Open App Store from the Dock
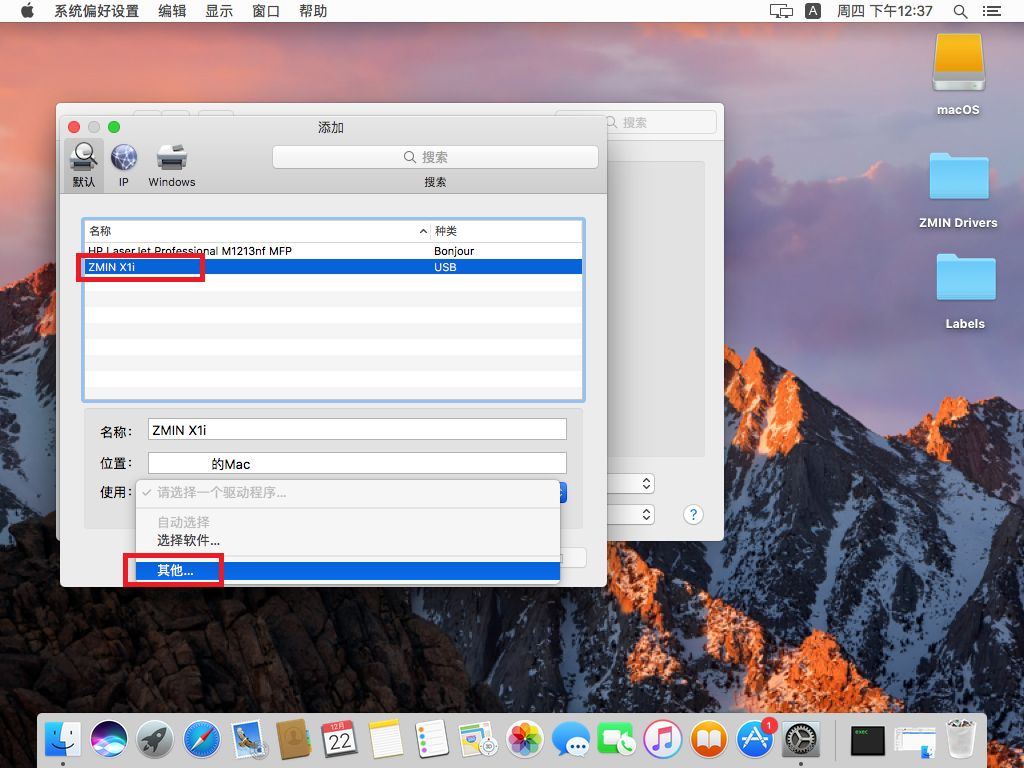Image resolution: width=1024 pixels, height=768 pixels. pos(756,739)
